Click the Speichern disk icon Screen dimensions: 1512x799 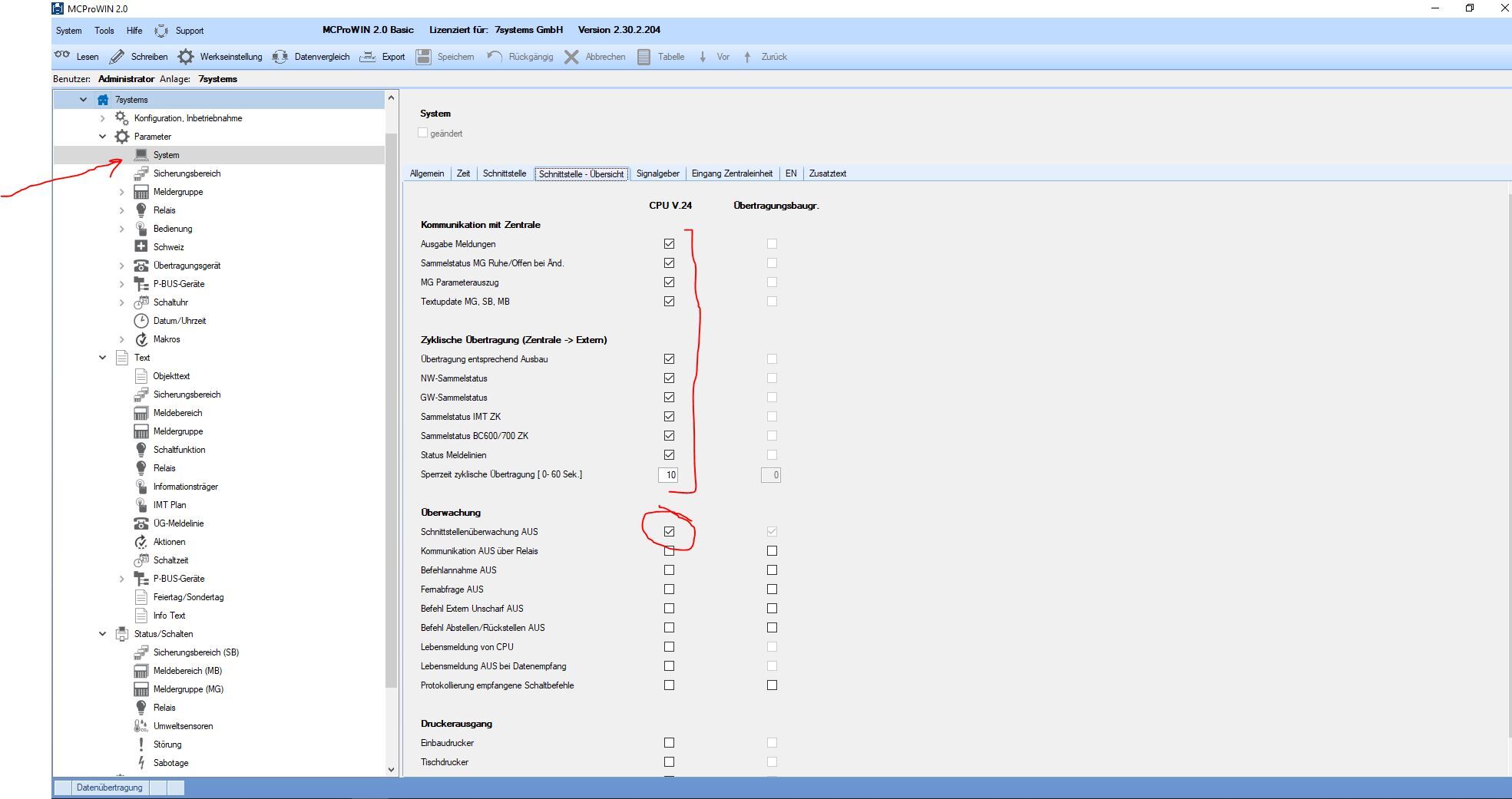click(x=424, y=57)
